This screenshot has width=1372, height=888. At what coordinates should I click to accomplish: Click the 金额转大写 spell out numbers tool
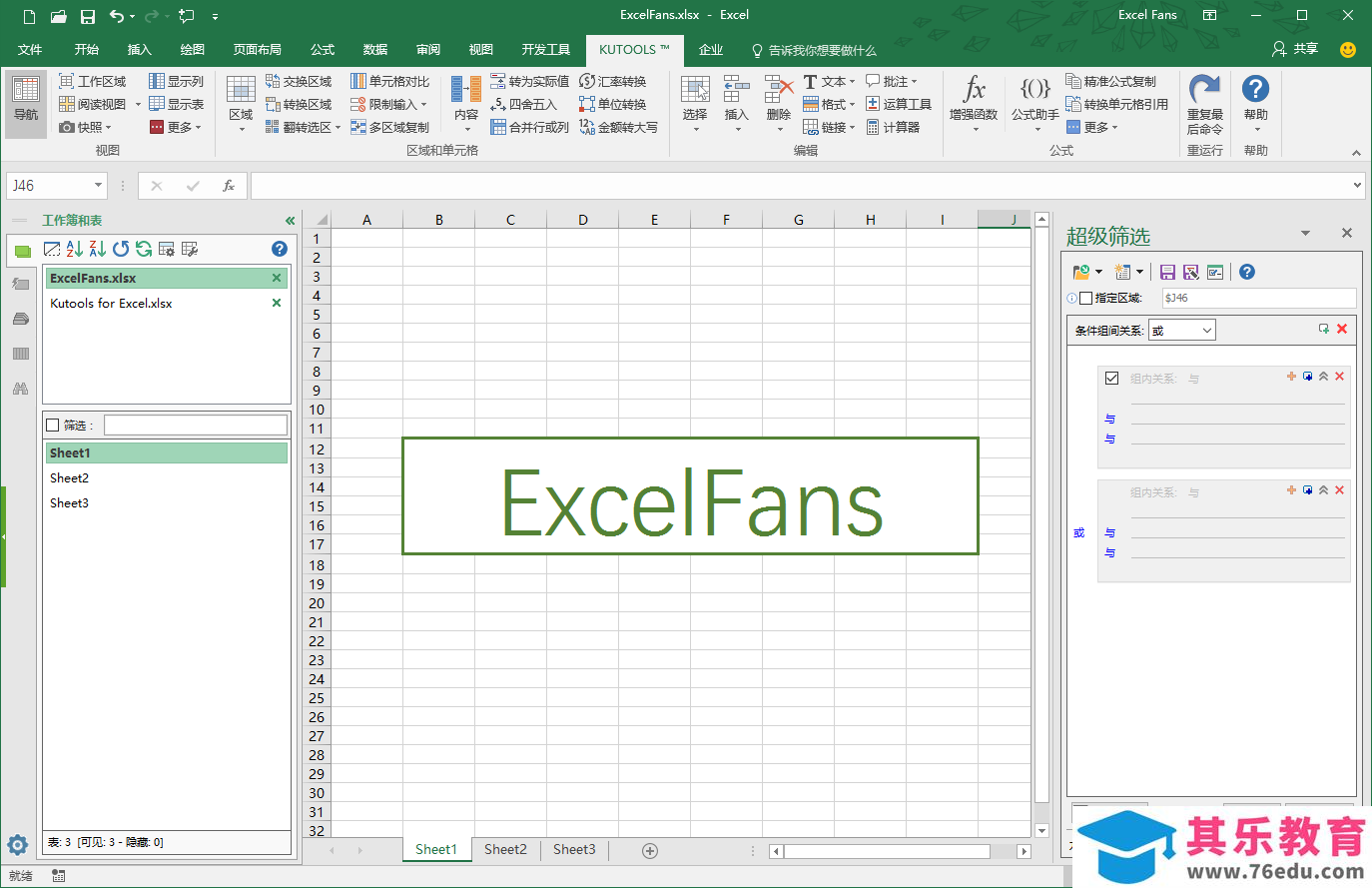618,127
